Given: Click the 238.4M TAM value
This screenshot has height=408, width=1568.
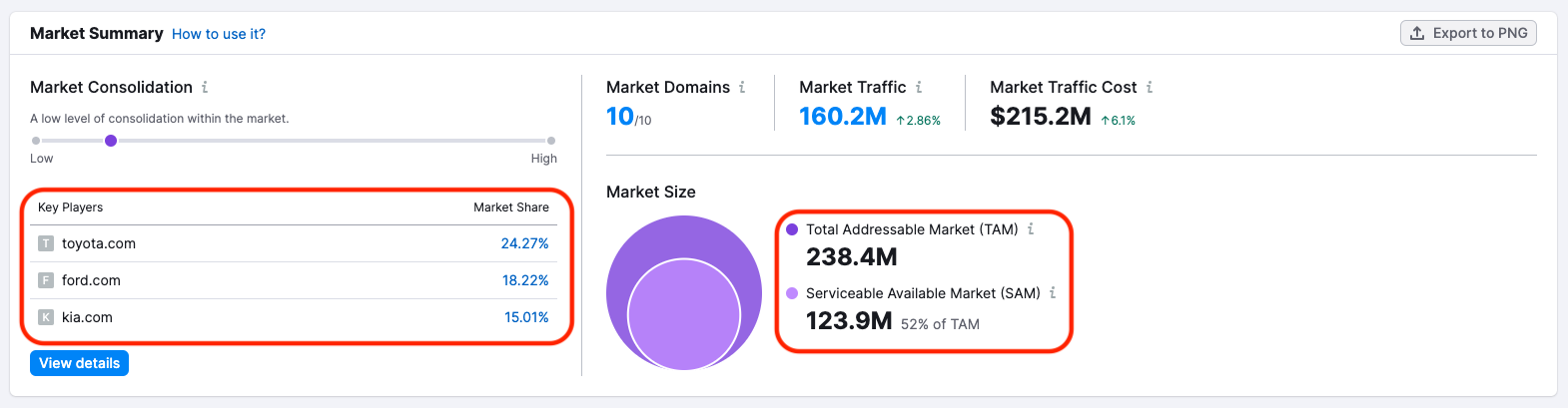Looking at the screenshot, I should 852,257.
